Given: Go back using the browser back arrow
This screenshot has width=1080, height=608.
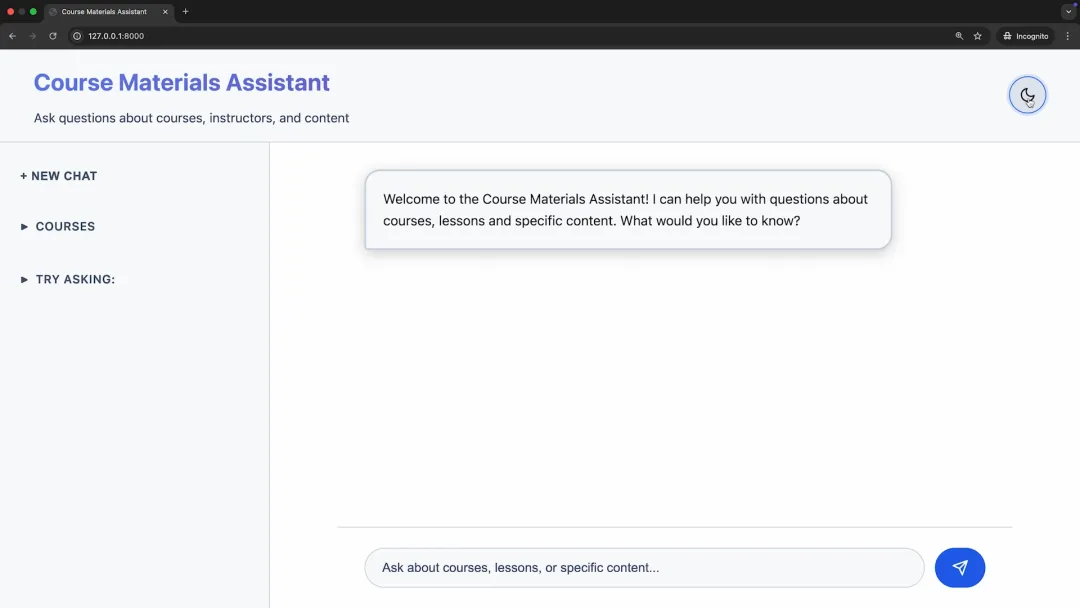Looking at the screenshot, I should (x=12, y=36).
